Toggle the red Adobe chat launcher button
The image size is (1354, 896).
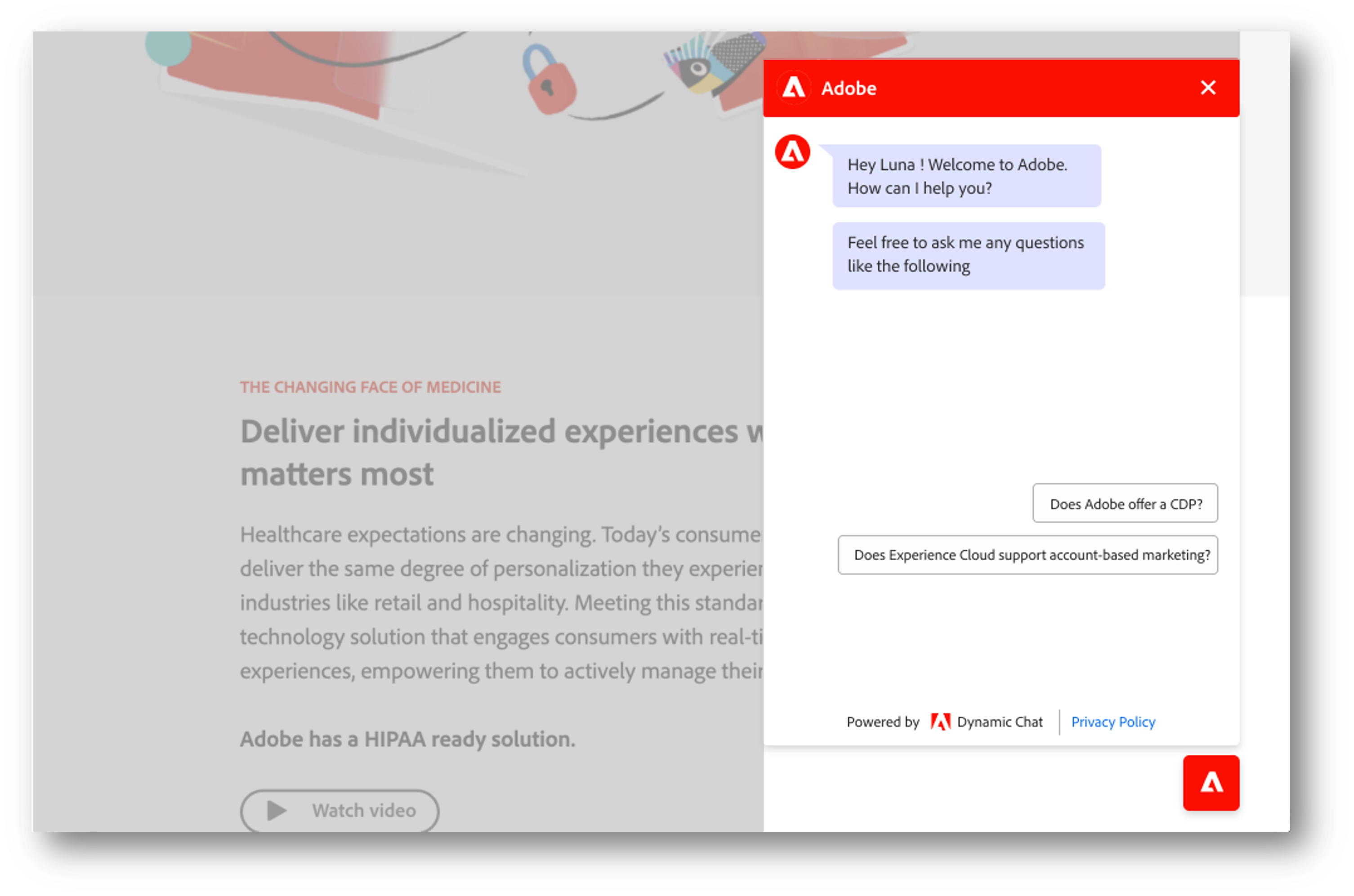click(x=1211, y=782)
